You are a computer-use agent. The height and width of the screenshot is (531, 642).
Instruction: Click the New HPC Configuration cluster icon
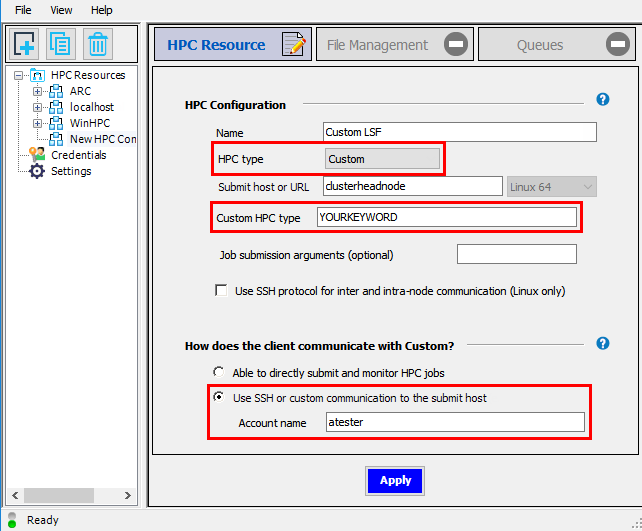(x=56, y=139)
